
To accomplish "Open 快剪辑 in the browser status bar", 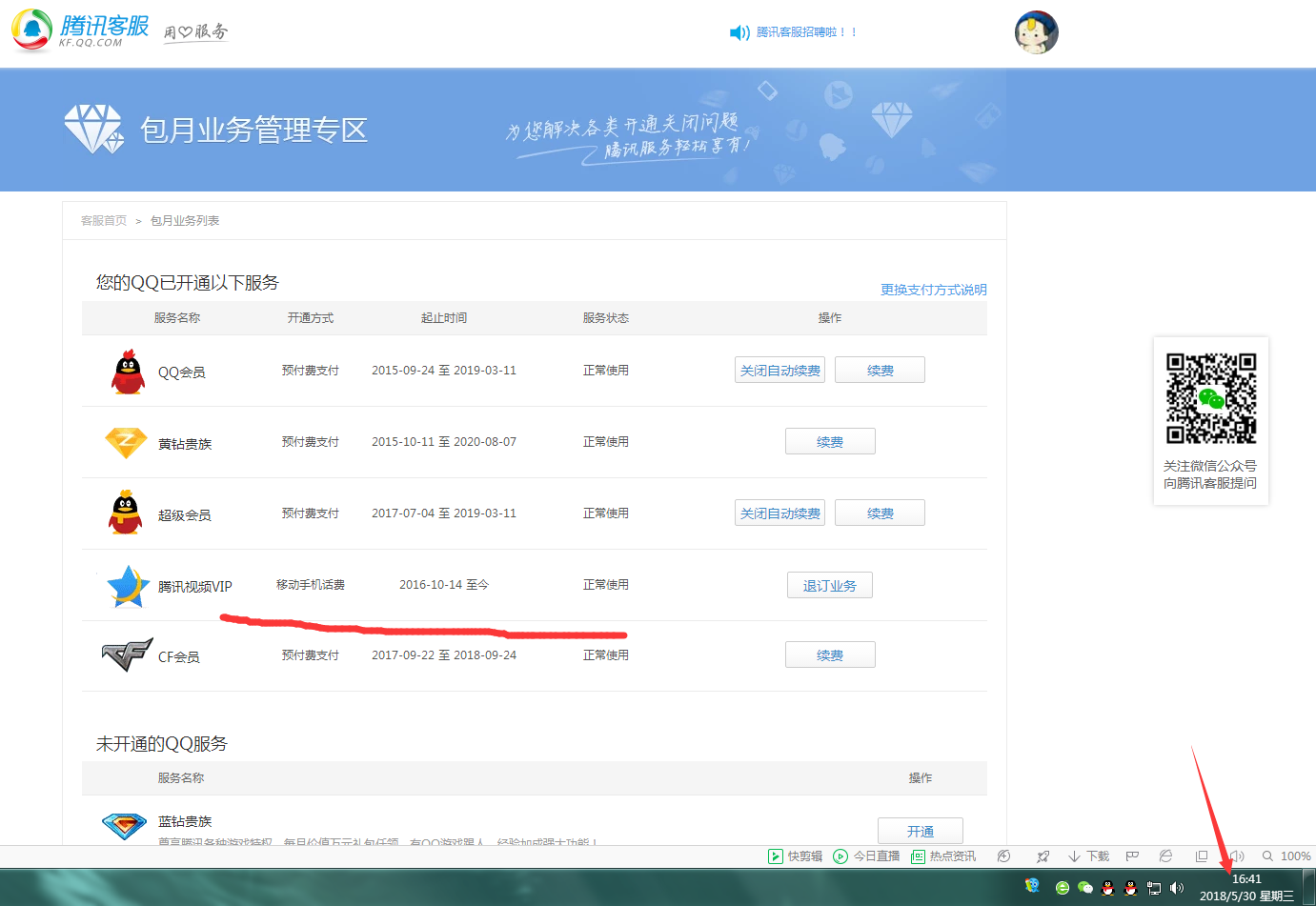I will pyautogui.click(x=796, y=856).
